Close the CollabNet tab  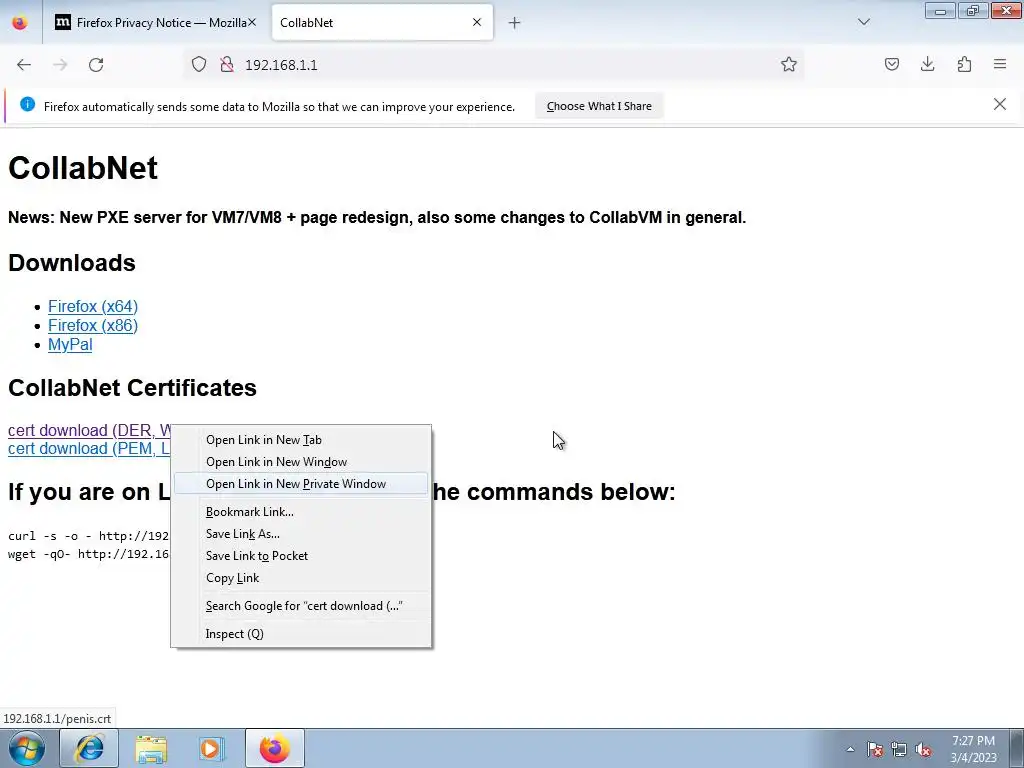[477, 22]
